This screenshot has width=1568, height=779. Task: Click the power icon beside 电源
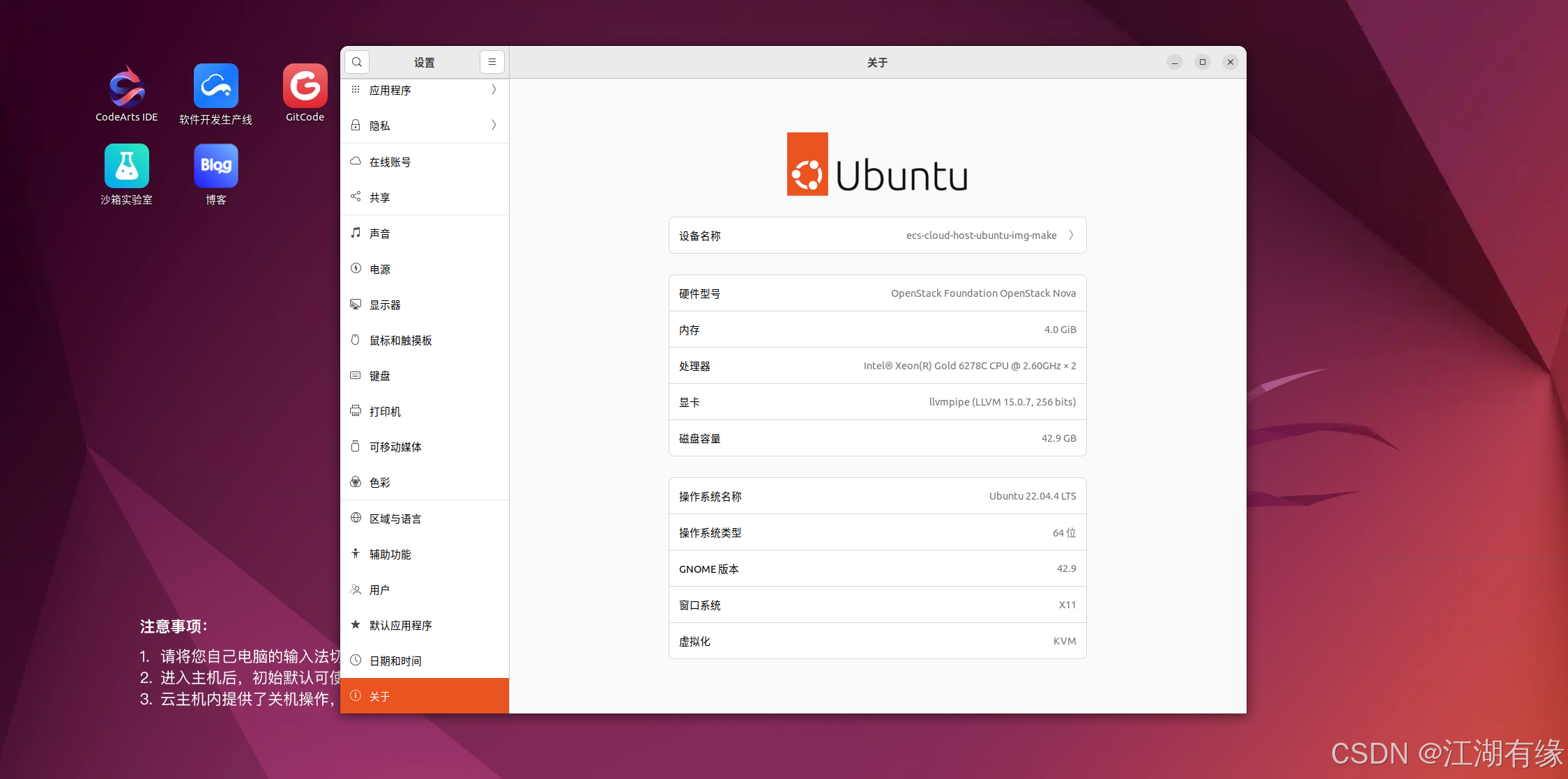pyautogui.click(x=356, y=268)
